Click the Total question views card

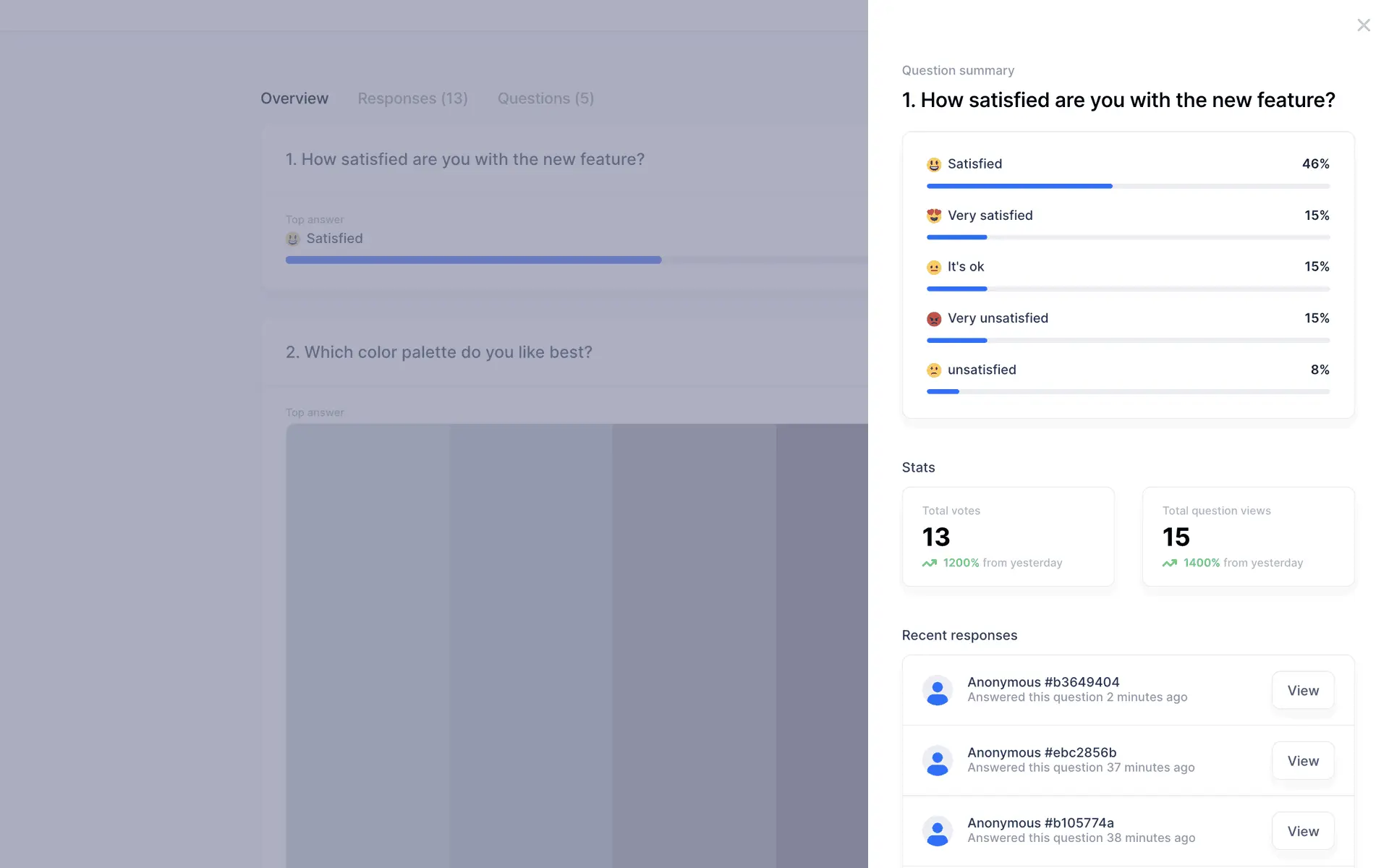1248,537
